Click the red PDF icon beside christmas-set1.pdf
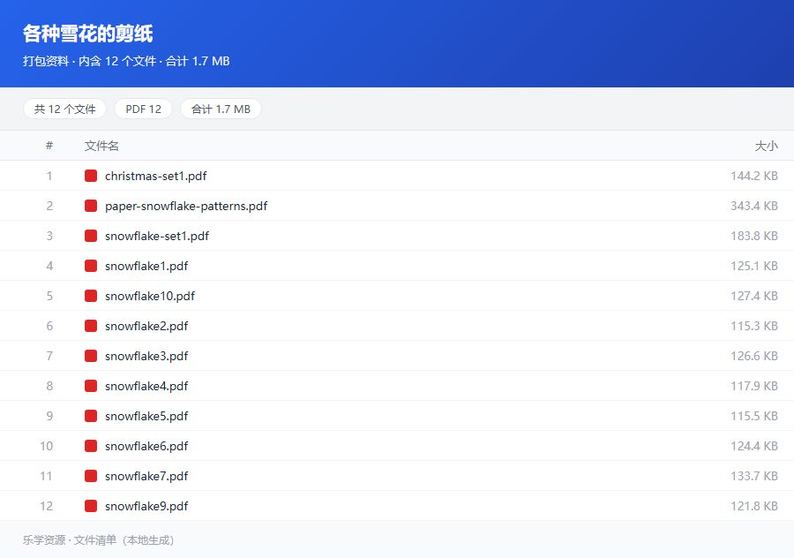 pos(91,176)
